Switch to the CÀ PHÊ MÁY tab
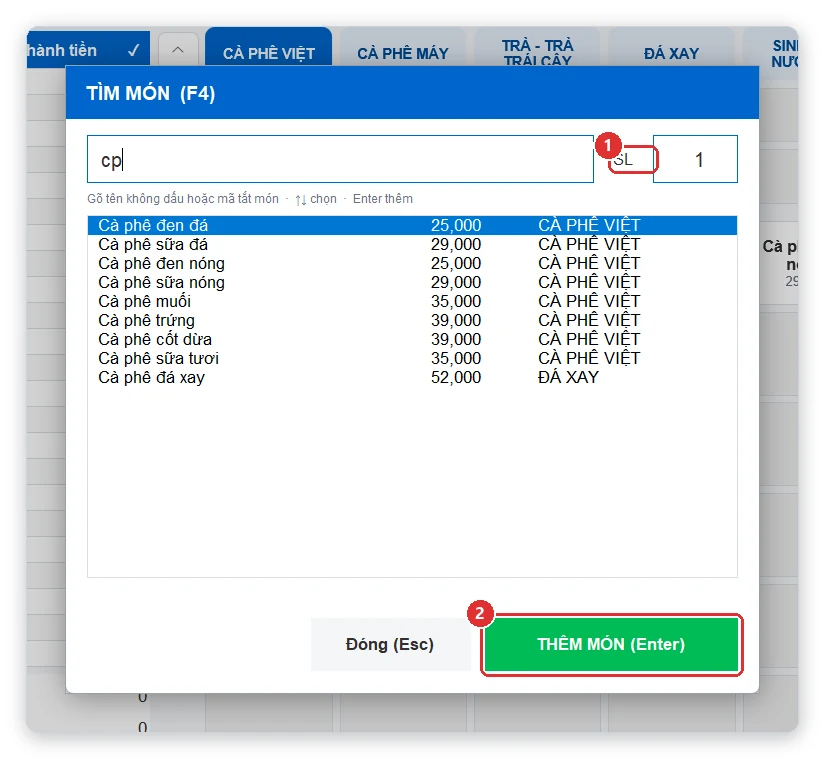This screenshot has width=825, height=759. [x=403, y=47]
